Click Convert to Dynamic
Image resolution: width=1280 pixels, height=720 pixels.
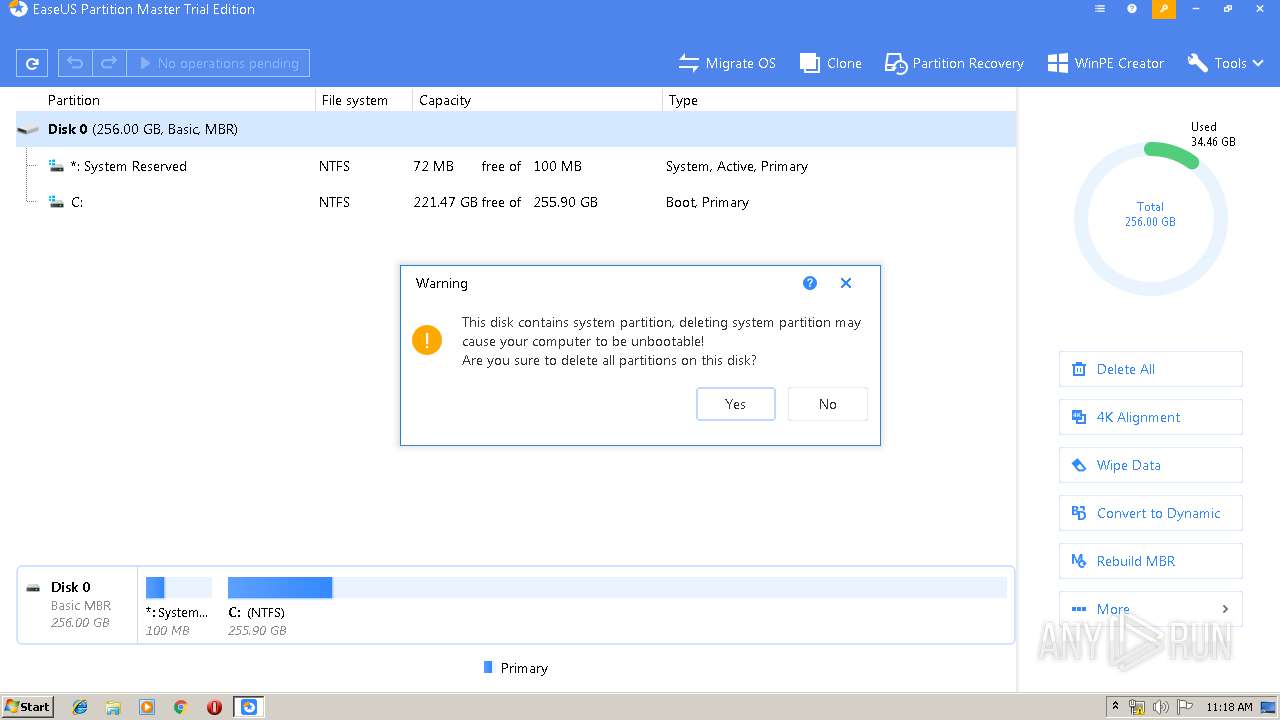pyautogui.click(x=1151, y=513)
